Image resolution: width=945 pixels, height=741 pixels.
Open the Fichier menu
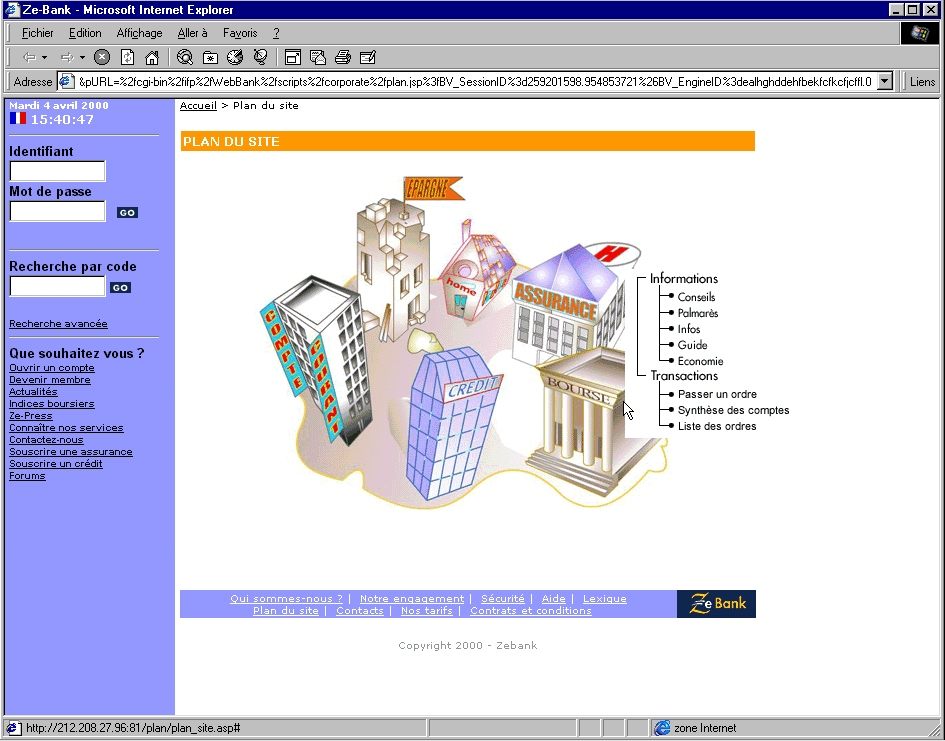click(x=37, y=33)
